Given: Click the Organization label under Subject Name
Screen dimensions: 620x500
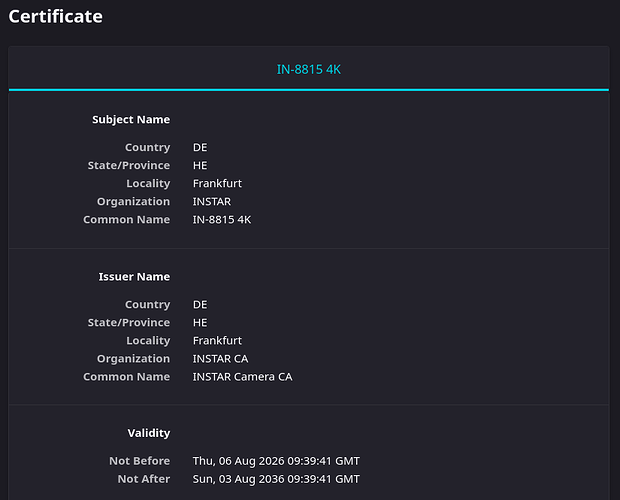Looking at the screenshot, I should (133, 202).
